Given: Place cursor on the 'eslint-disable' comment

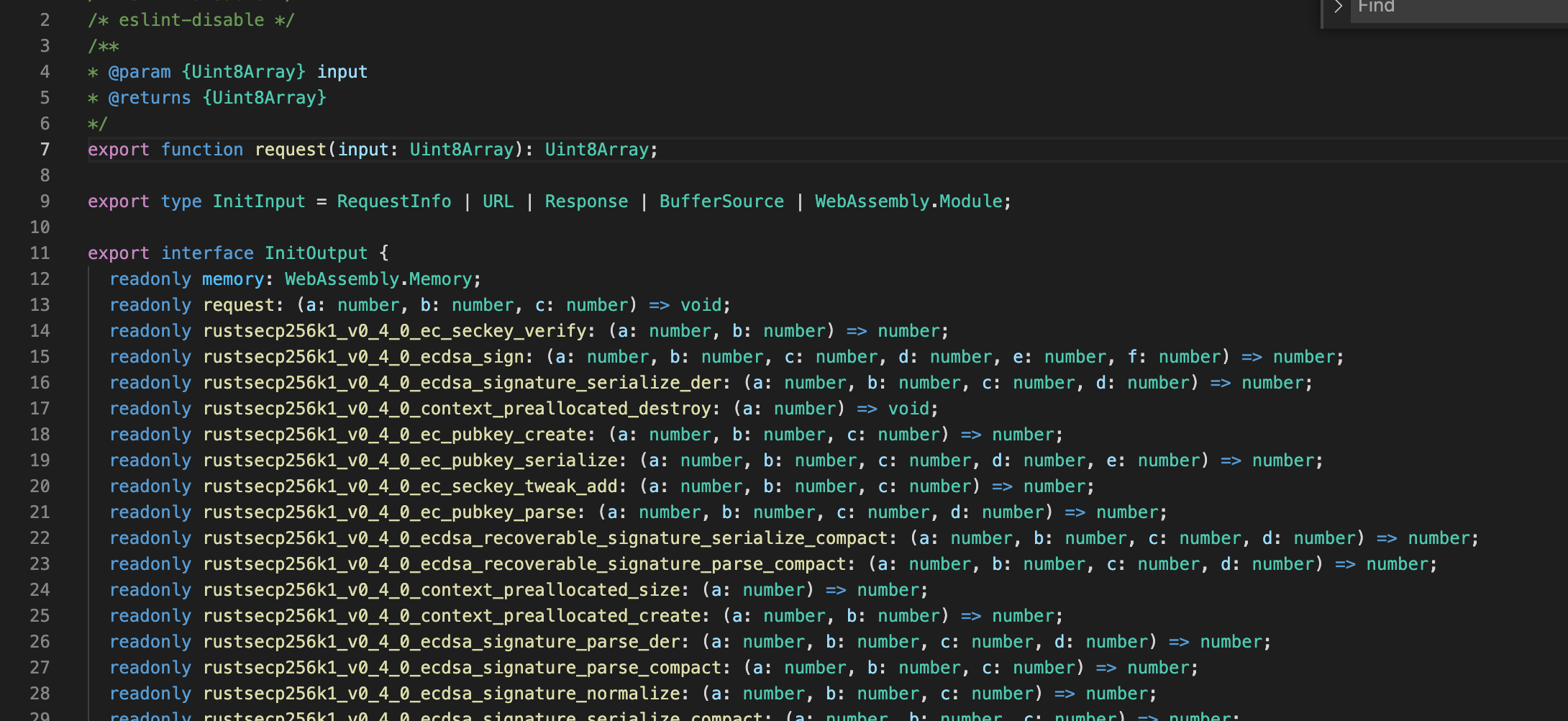Looking at the screenshot, I should [x=191, y=20].
